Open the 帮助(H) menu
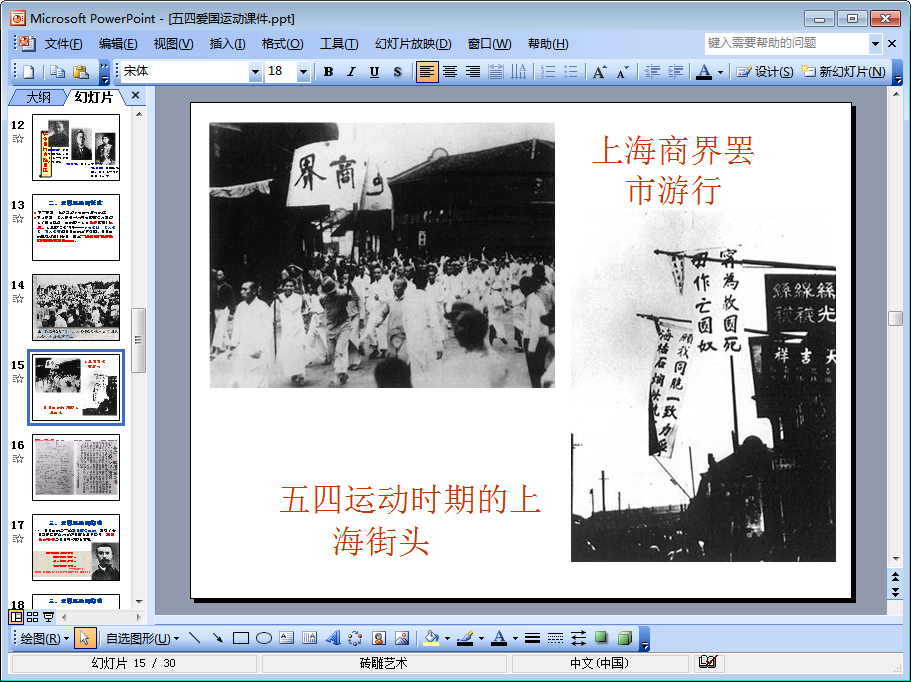Image resolution: width=911 pixels, height=682 pixels. coord(548,44)
